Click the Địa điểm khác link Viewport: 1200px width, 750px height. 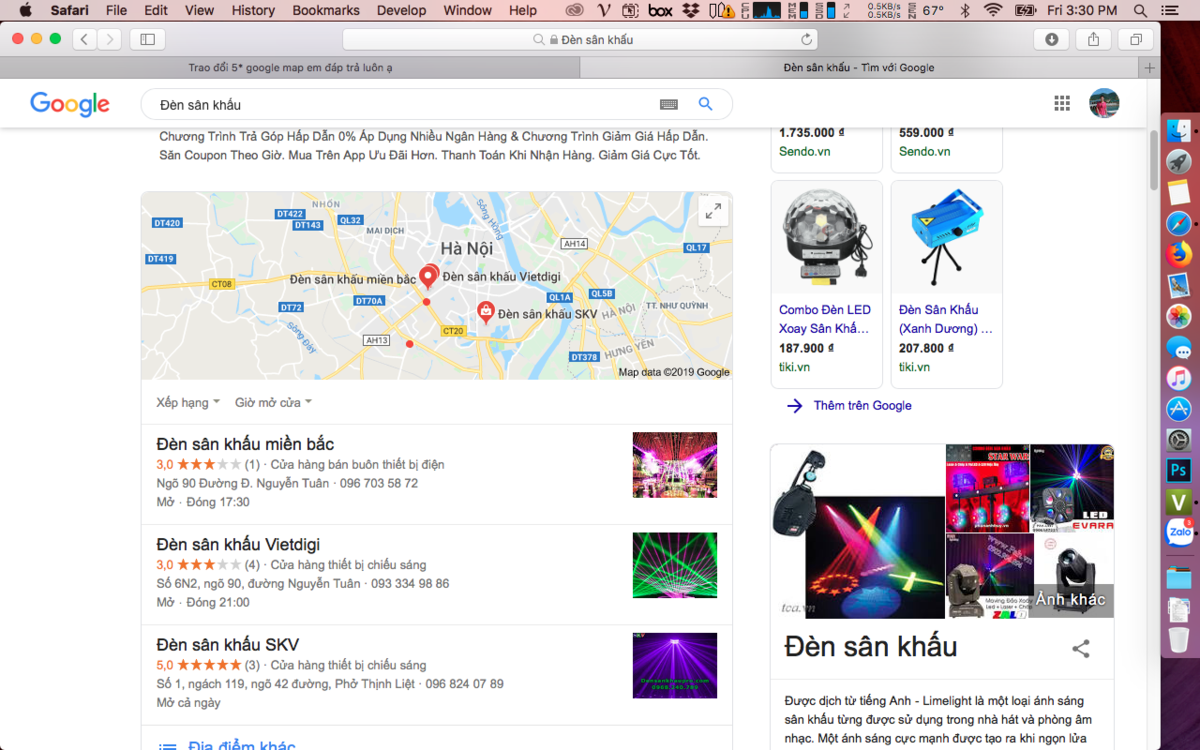click(242, 746)
